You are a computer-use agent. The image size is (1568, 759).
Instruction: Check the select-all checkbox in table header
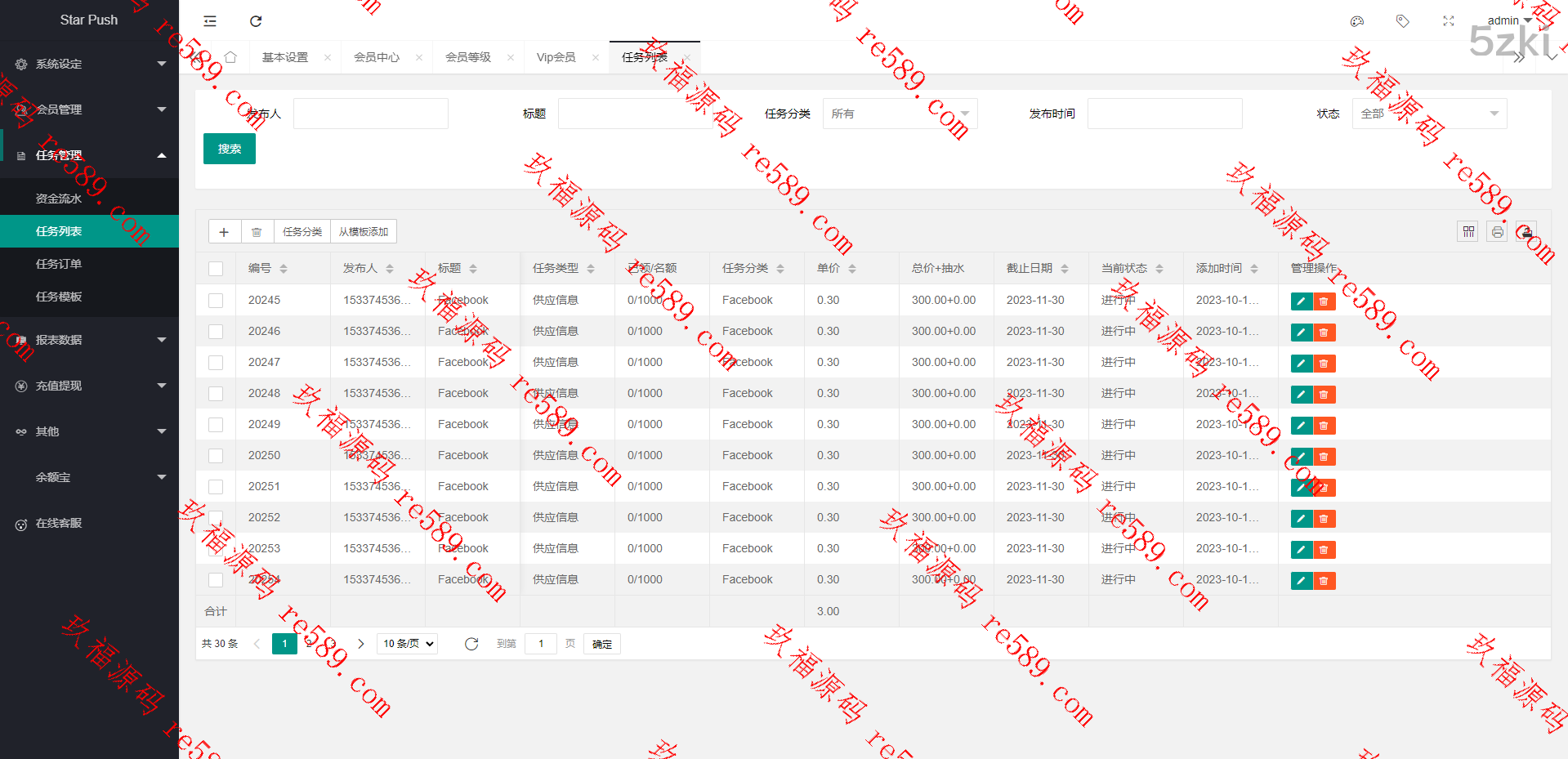216,269
